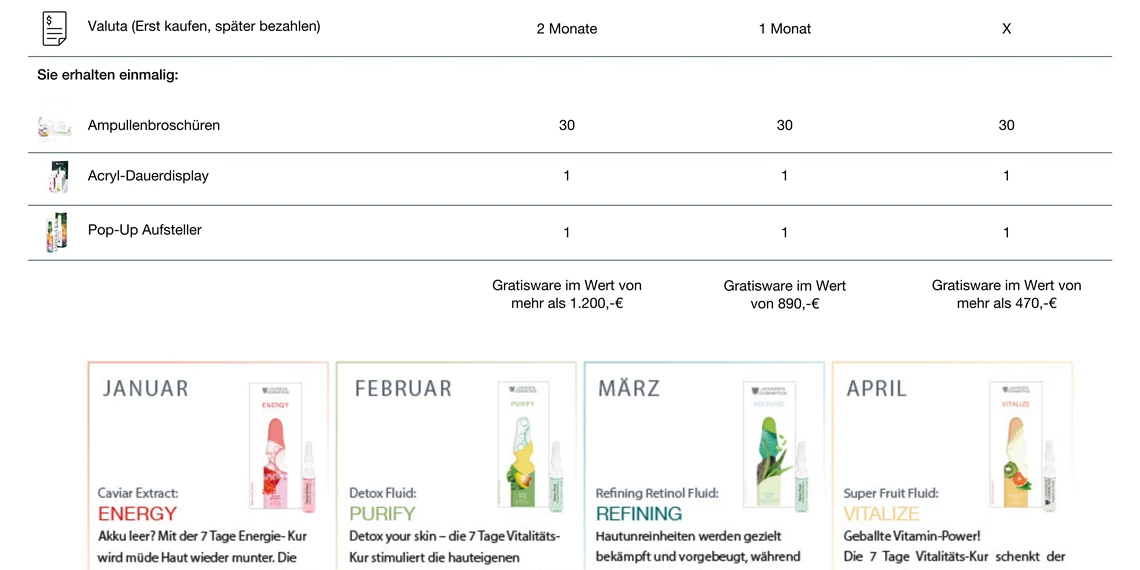This screenshot has height=570, width=1140.
Task: Open the FEBRUAR month card heading
Action: [x=403, y=388]
